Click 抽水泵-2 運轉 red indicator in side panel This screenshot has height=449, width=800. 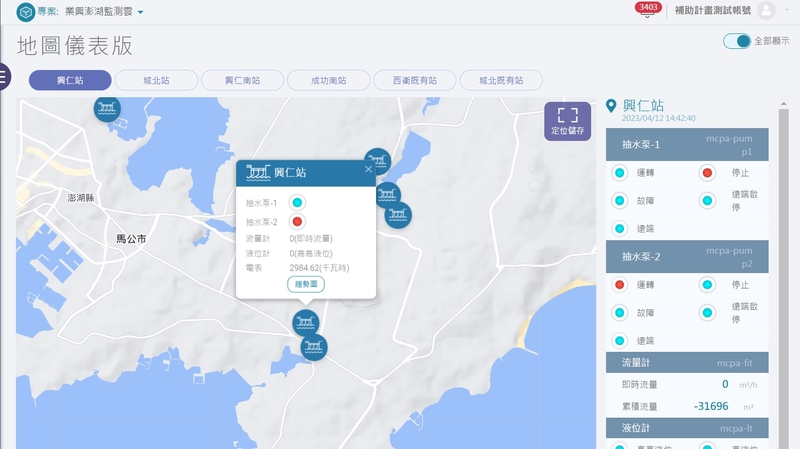[x=619, y=285]
